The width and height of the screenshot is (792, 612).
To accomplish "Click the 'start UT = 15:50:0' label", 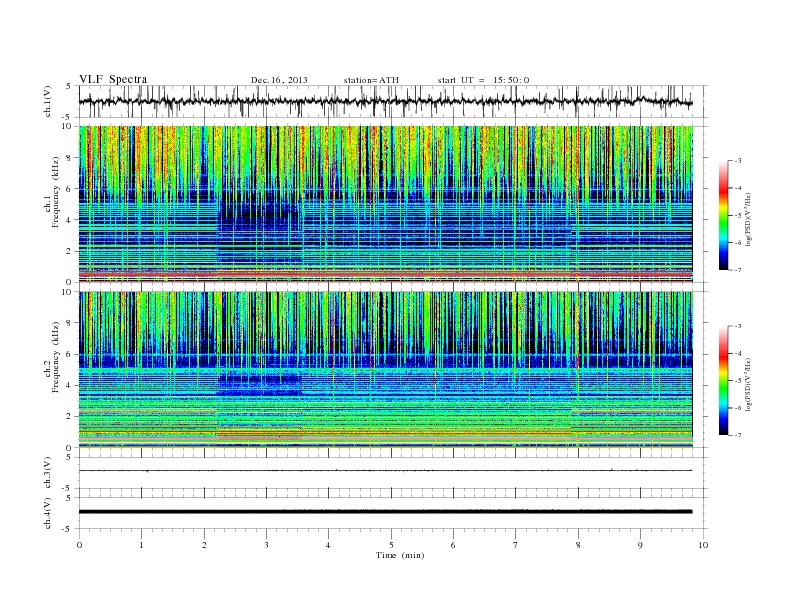I will pos(483,80).
